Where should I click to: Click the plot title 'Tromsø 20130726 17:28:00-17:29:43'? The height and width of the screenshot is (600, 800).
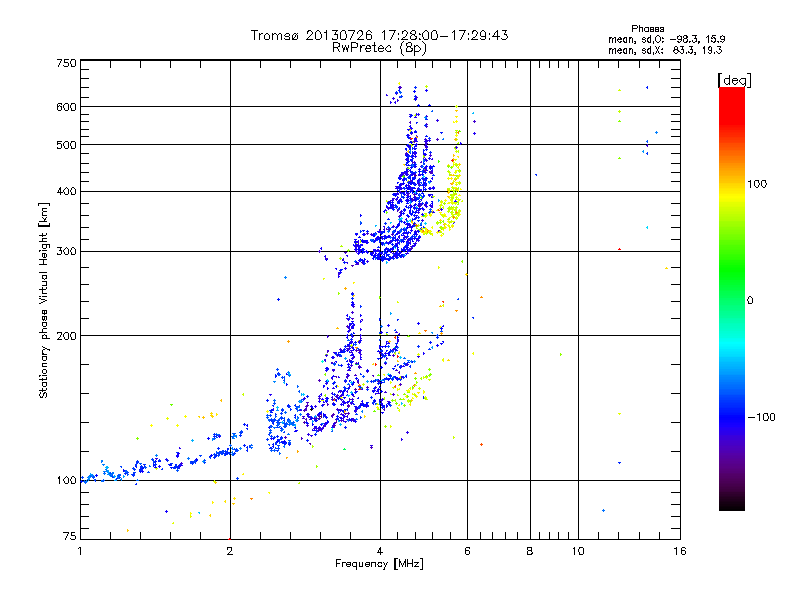[379, 35]
